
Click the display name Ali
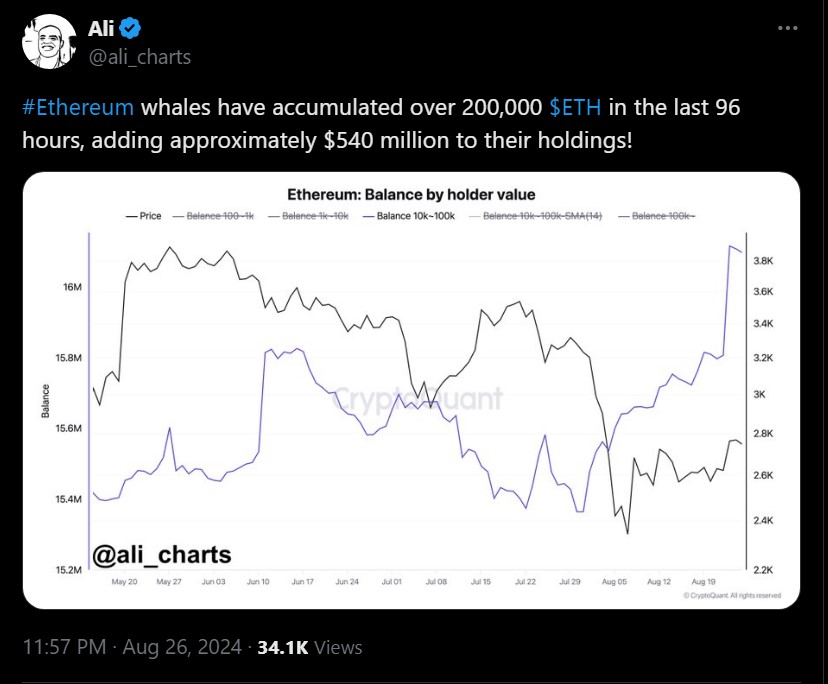pos(103,29)
